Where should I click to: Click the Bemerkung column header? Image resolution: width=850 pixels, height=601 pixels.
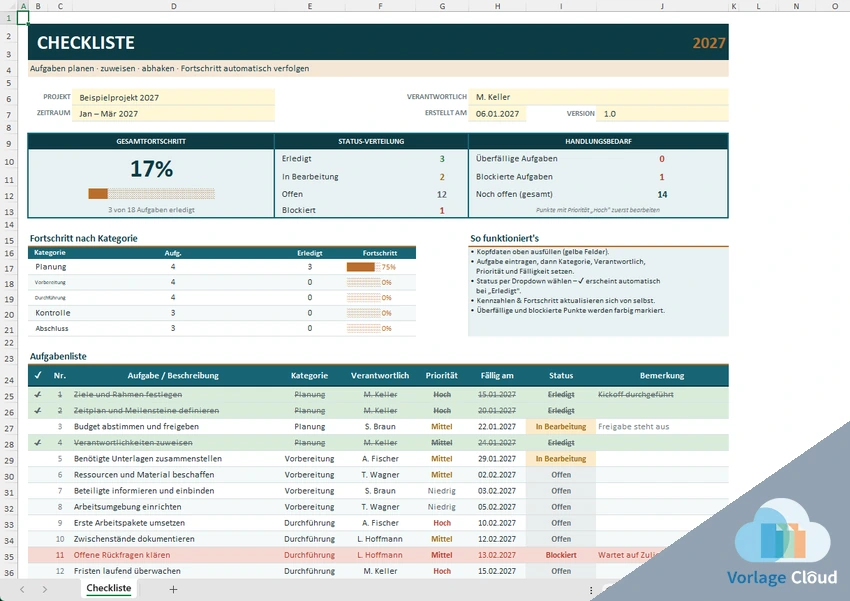662,376
